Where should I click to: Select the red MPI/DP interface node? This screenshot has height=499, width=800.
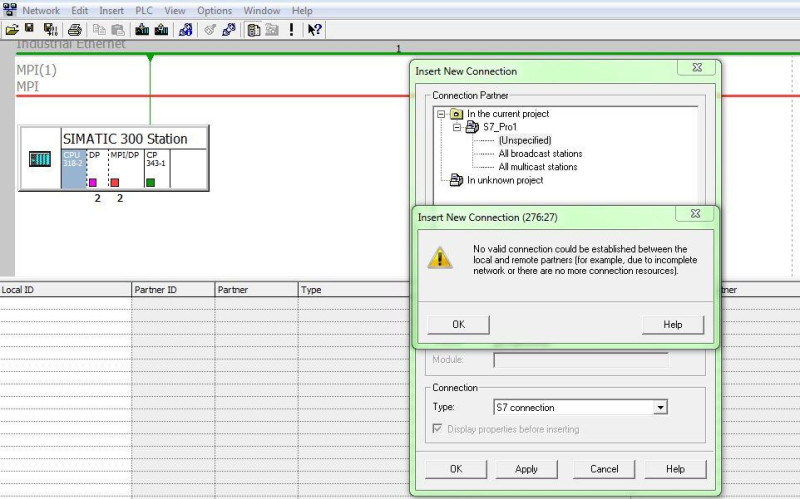tap(115, 182)
